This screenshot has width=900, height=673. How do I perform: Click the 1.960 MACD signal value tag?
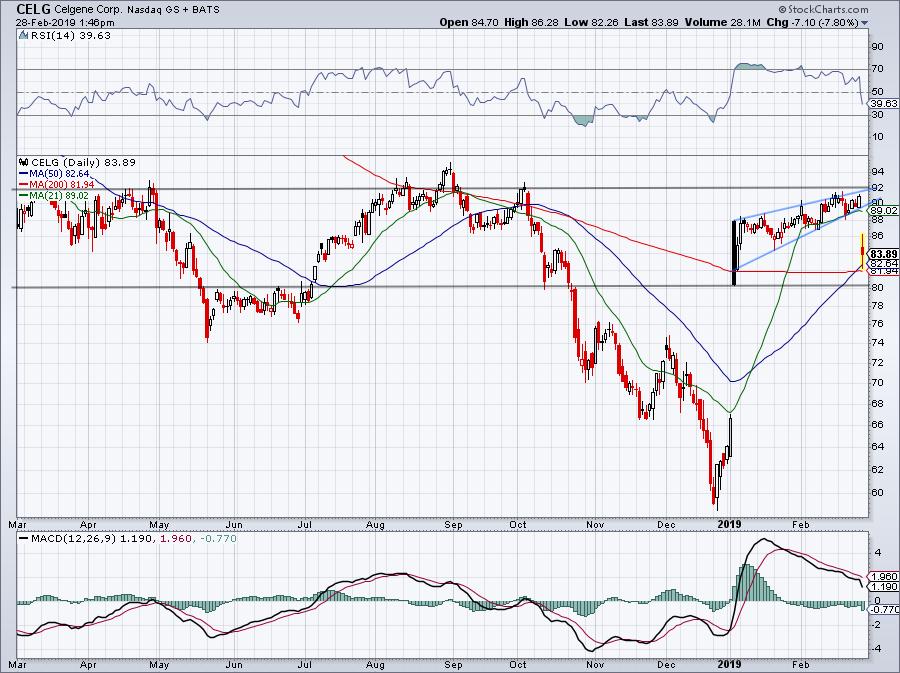tap(883, 577)
